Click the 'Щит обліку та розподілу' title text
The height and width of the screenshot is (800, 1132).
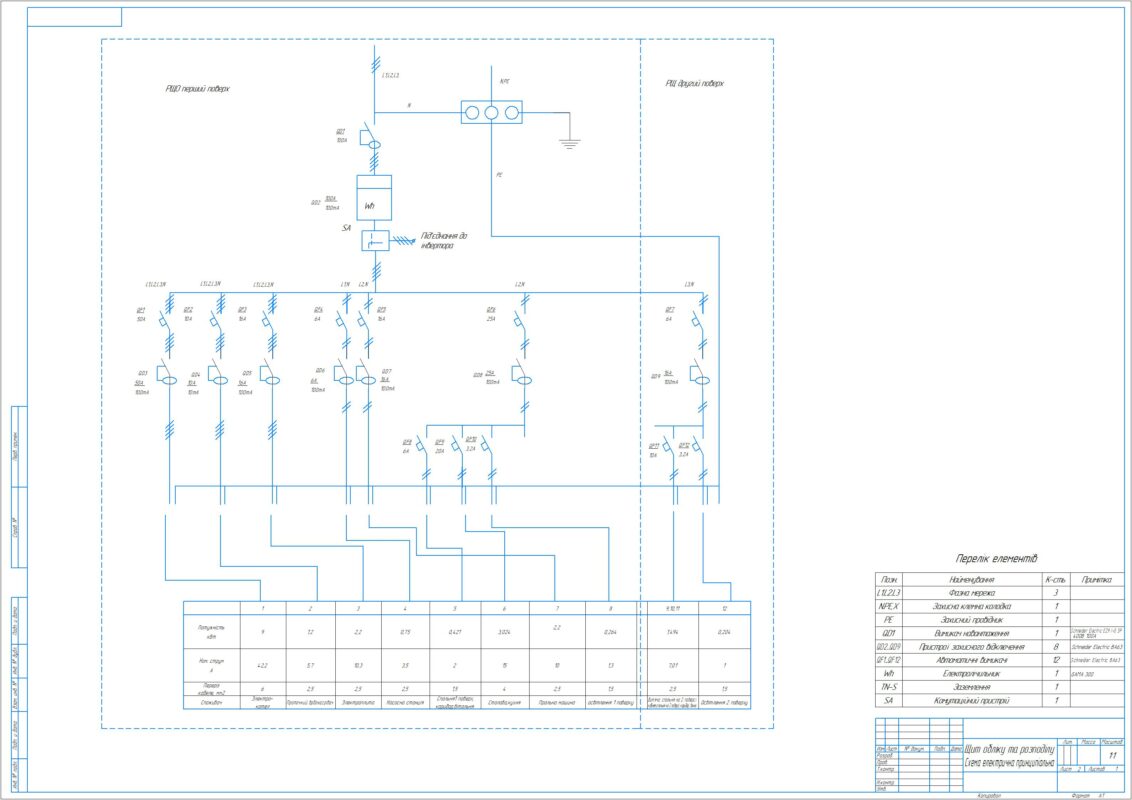tap(1009, 749)
